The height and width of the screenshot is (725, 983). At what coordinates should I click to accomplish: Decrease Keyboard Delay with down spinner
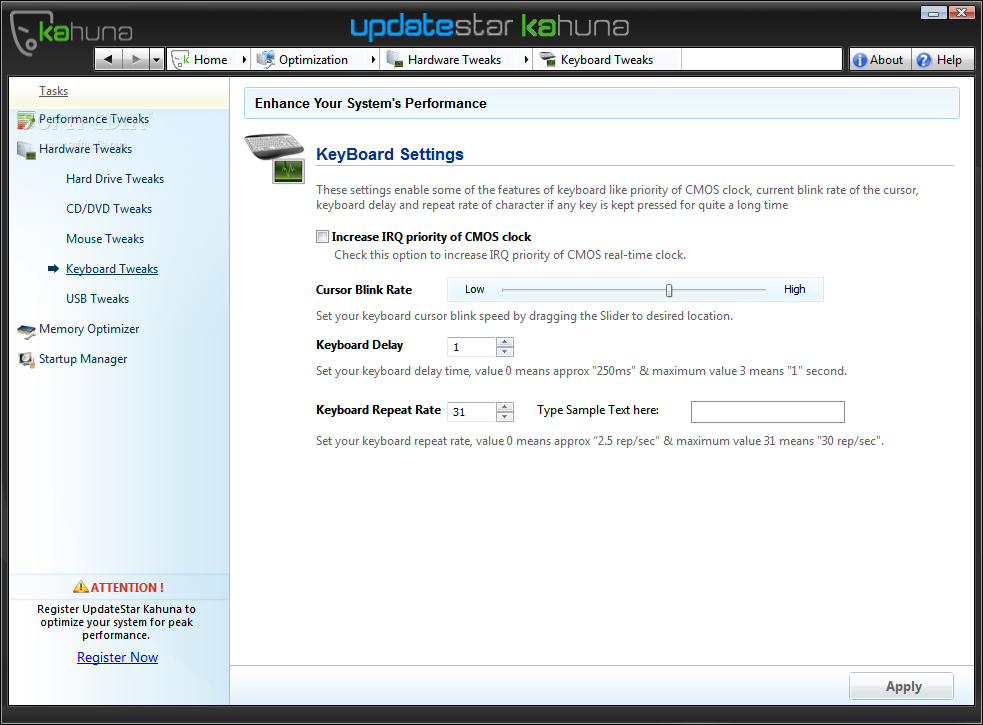pos(505,352)
